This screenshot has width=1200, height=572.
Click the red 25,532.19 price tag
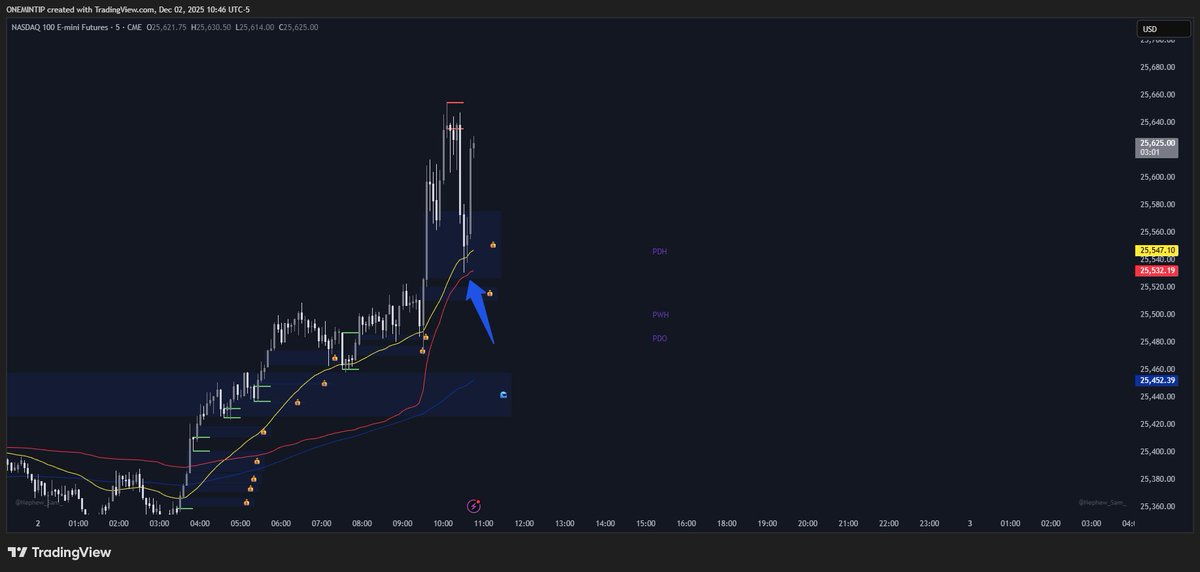point(1157,271)
